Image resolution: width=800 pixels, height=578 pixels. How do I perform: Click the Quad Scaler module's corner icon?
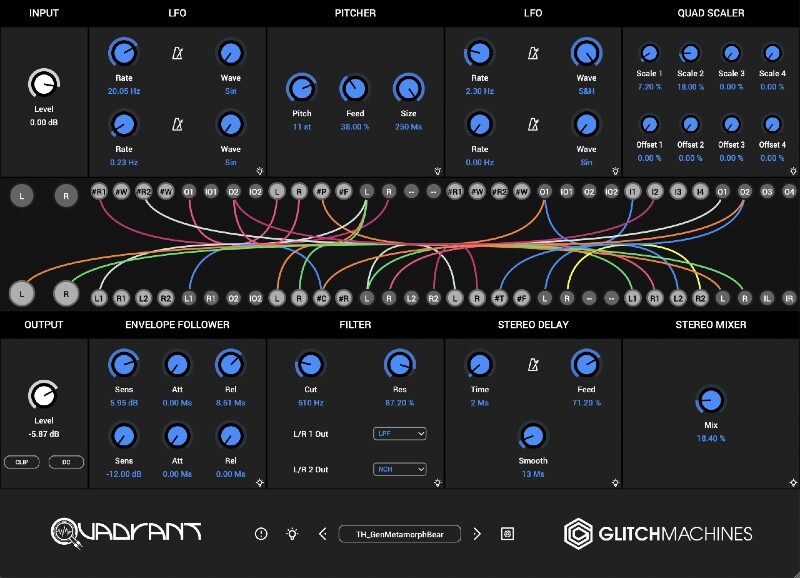[x=792, y=171]
